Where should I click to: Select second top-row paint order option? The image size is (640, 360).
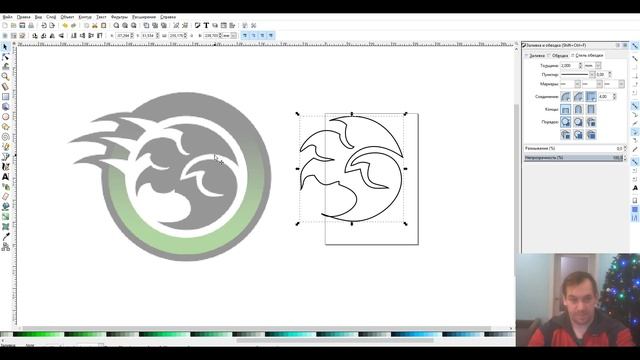click(578, 122)
